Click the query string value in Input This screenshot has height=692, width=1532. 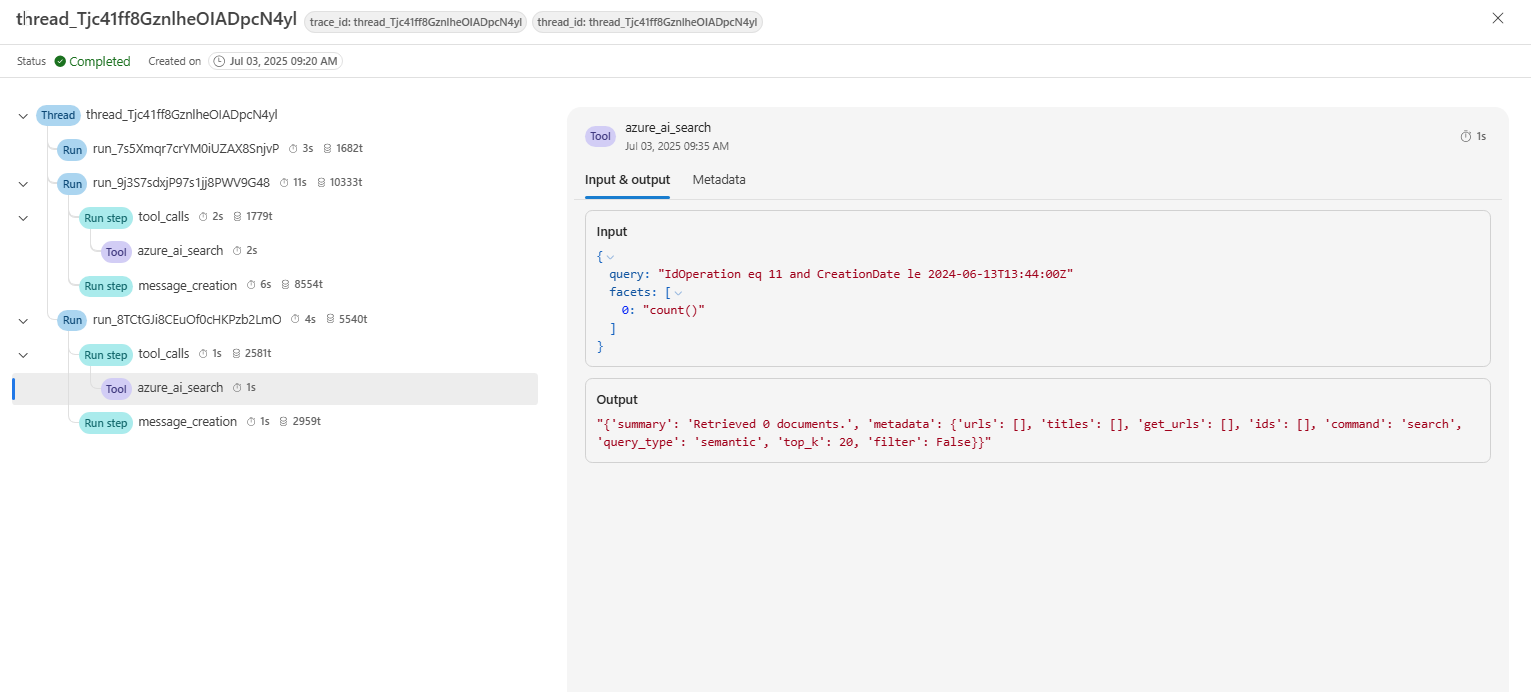pos(865,274)
